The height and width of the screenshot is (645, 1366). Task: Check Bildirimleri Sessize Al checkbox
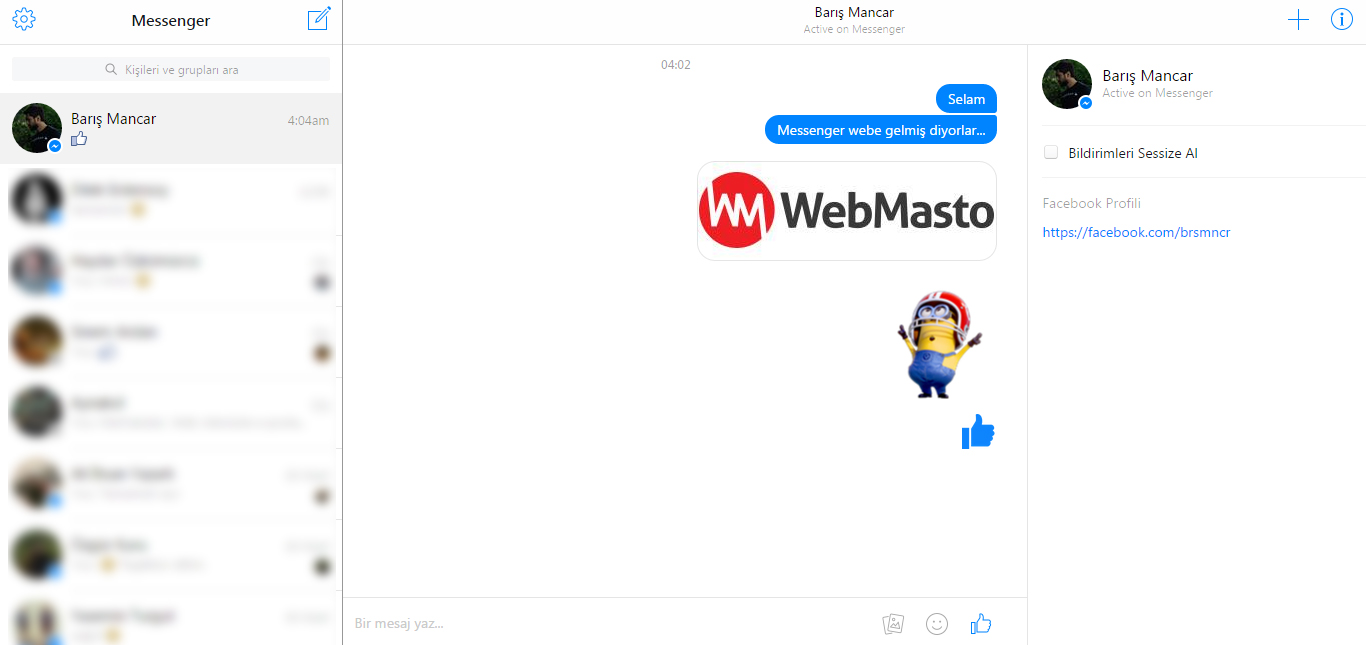click(1051, 152)
